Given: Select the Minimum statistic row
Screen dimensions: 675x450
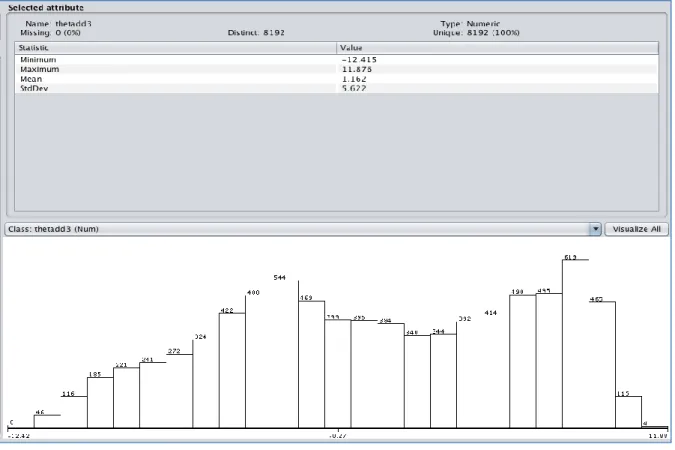Looking at the screenshot, I should (336, 59).
